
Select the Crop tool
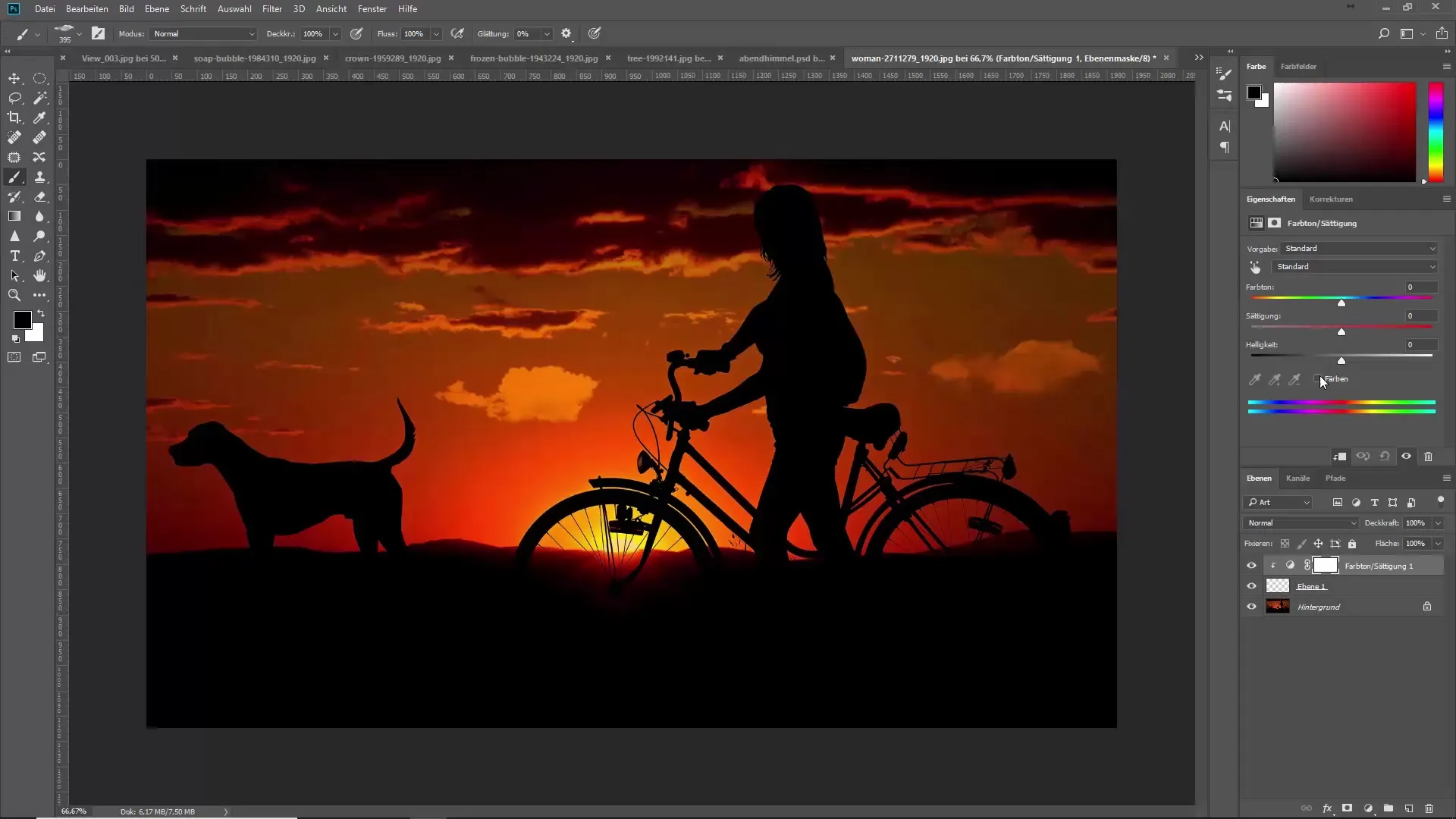pyautogui.click(x=14, y=118)
